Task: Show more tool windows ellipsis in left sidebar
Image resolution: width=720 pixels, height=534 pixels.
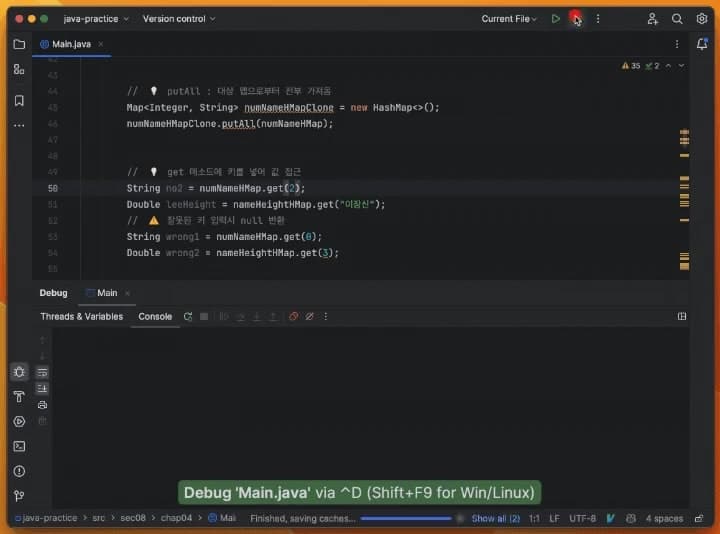Action: (19, 125)
